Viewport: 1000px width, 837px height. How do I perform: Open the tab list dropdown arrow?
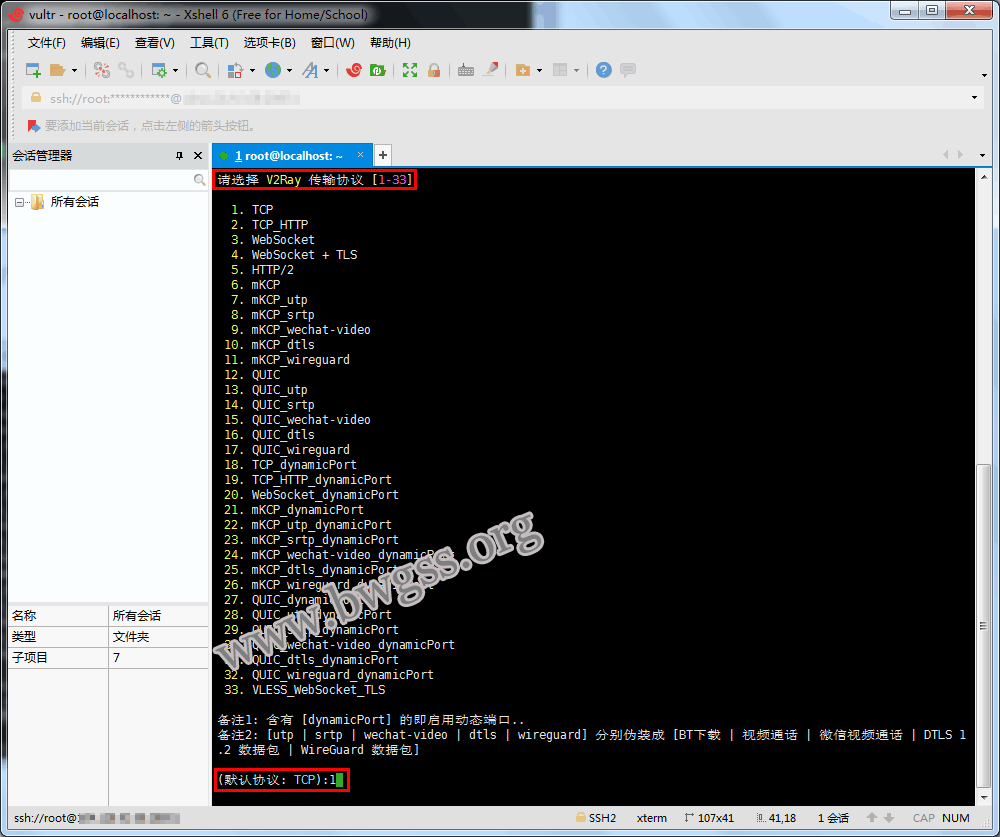tap(982, 156)
